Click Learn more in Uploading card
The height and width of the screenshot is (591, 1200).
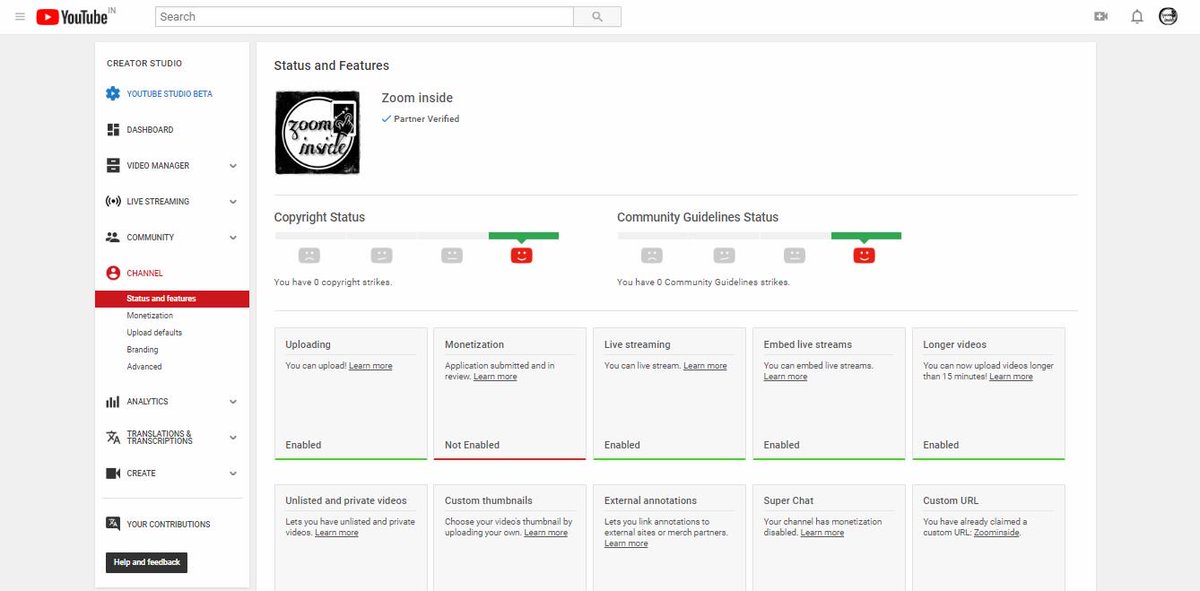point(370,366)
